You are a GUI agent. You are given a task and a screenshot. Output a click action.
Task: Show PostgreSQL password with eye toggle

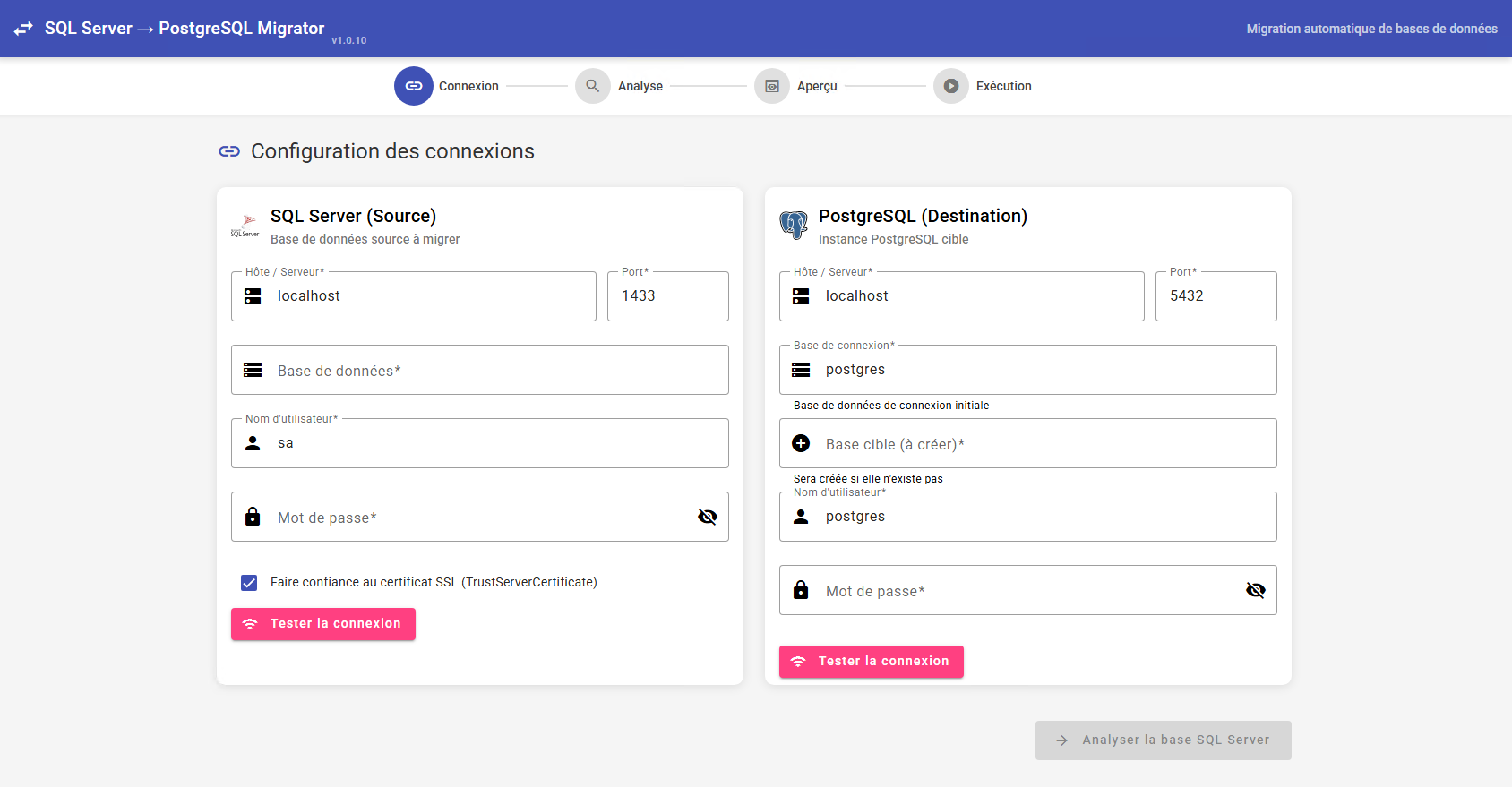coord(1256,590)
